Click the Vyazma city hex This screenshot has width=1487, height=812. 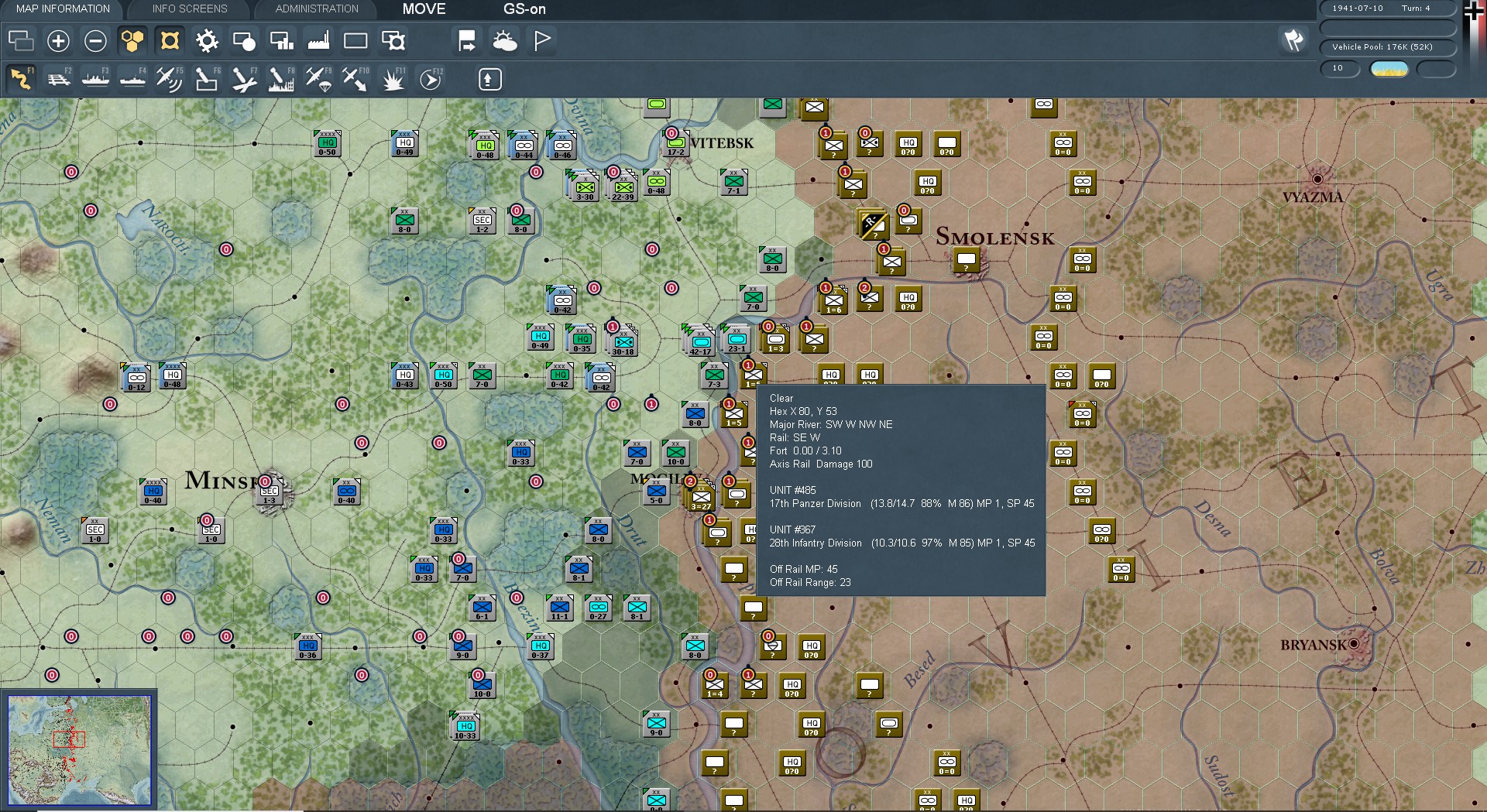click(1317, 180)
